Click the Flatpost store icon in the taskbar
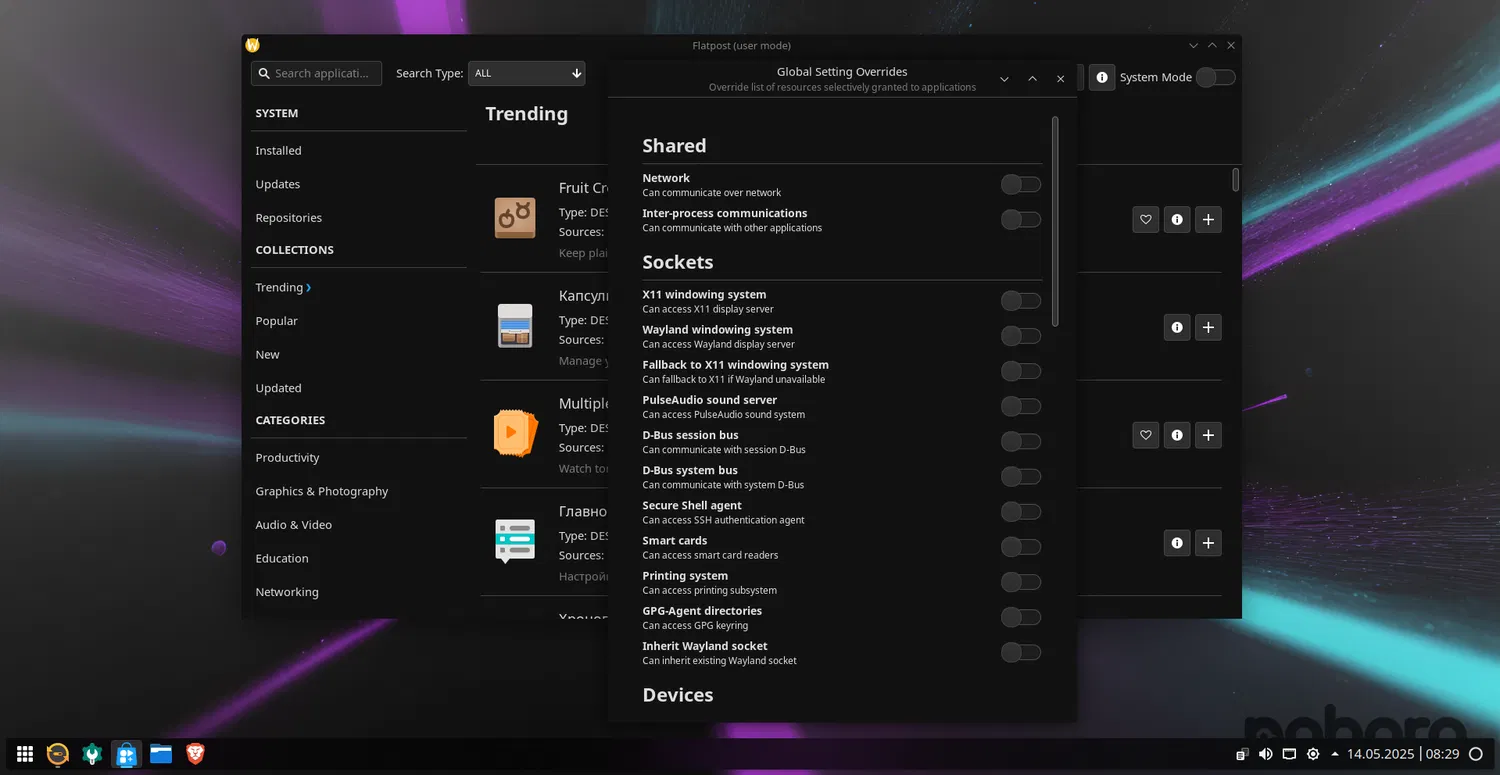 [126, 754]
